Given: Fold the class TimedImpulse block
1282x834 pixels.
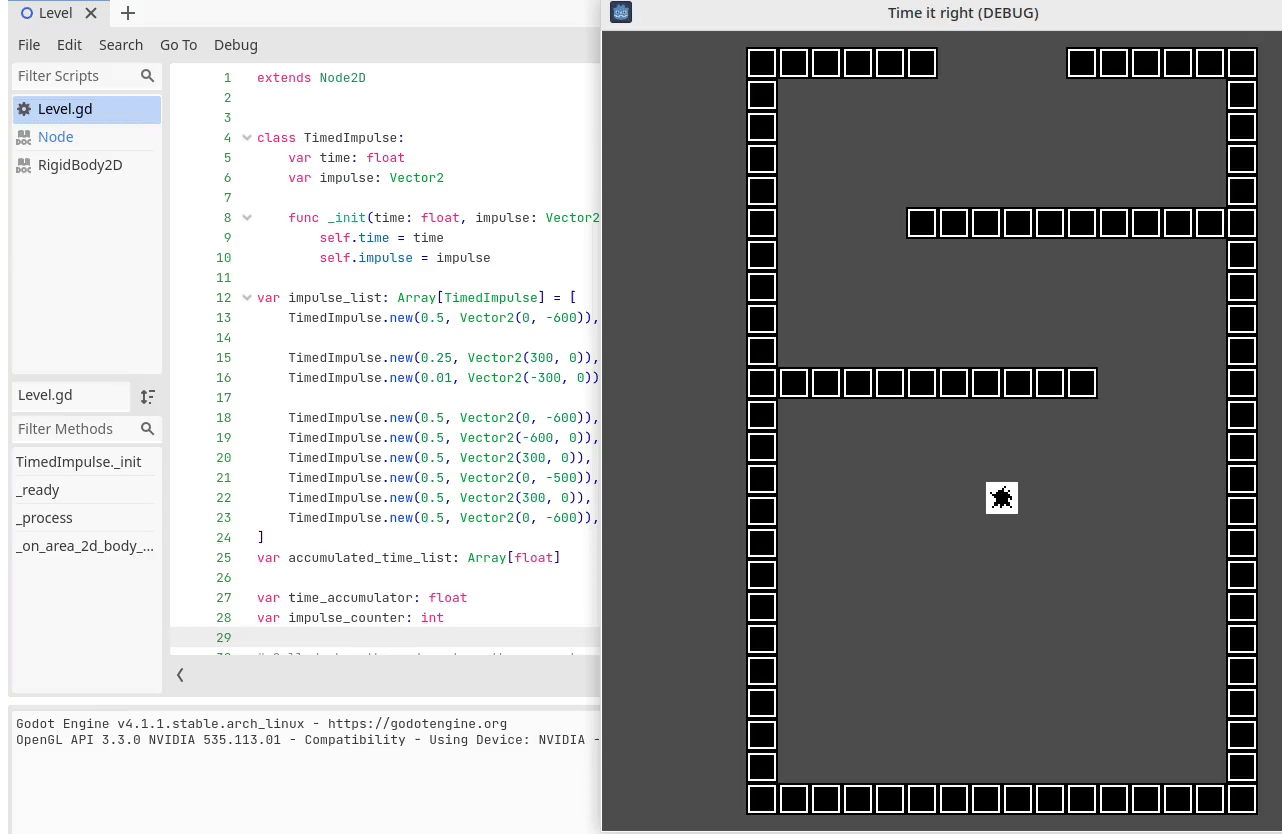Looking at the screenshot, I should coord(247,138).
